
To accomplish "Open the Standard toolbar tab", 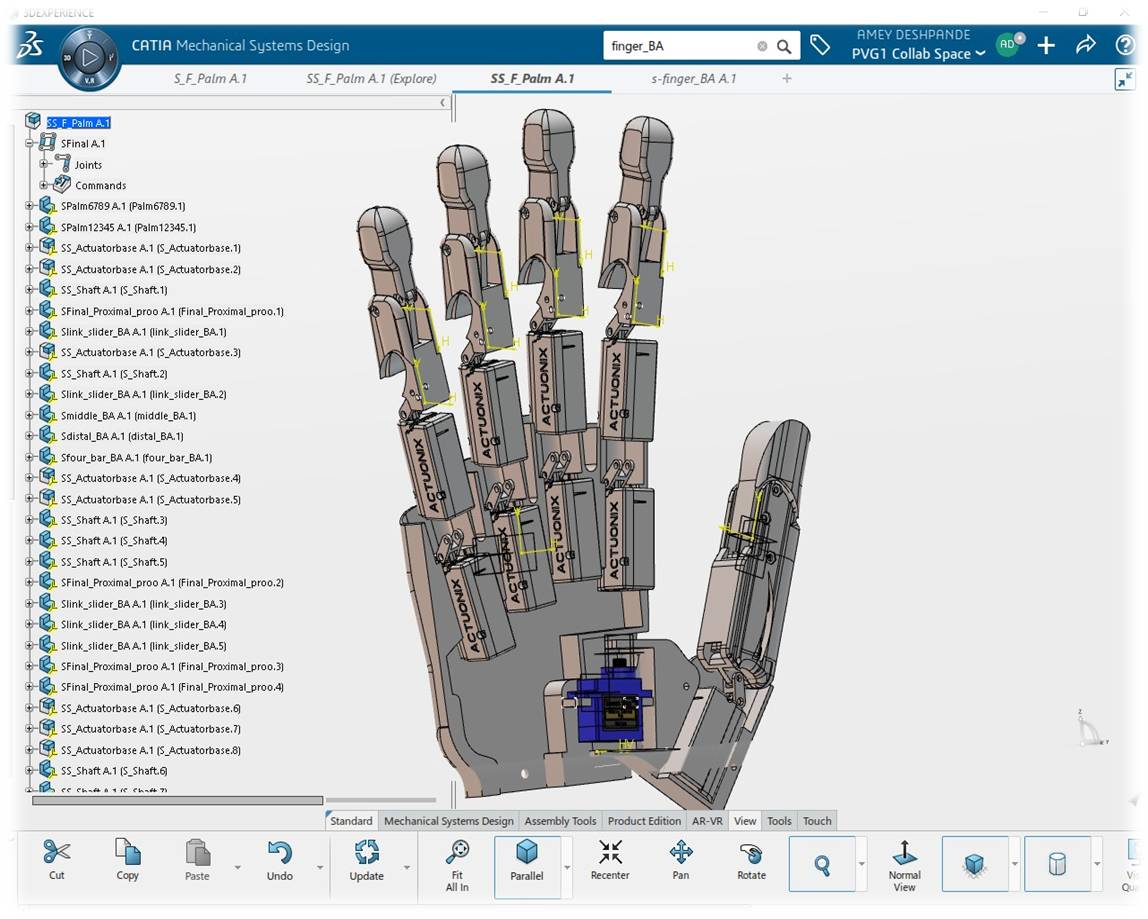I will tap(351, 821).
